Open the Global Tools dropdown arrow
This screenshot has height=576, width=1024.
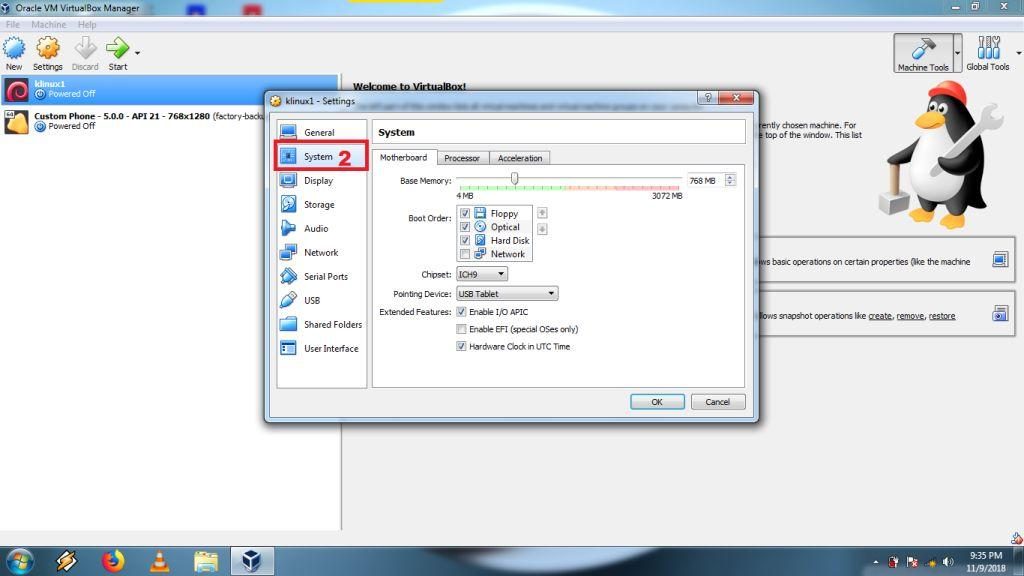coord(1018,54)
